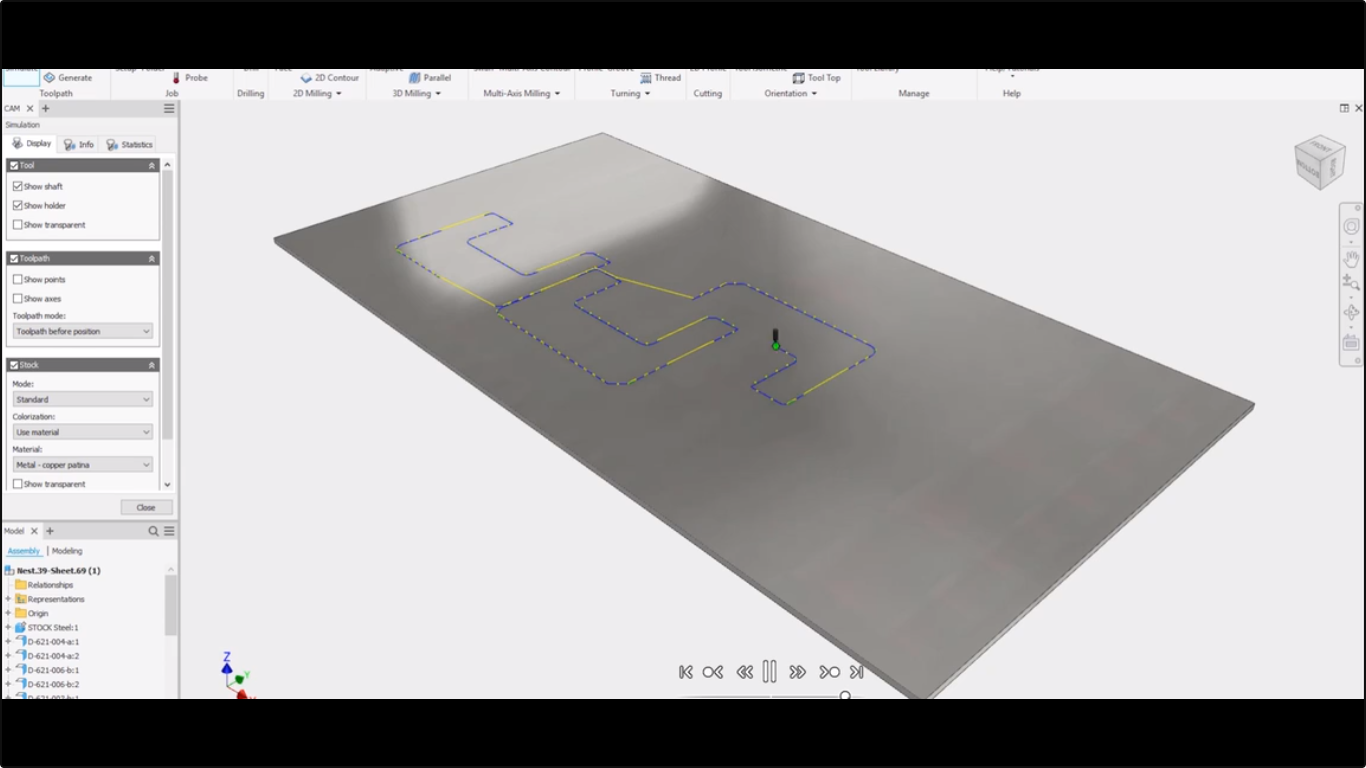Add a new panel next to CAM tab

(45, 108)
